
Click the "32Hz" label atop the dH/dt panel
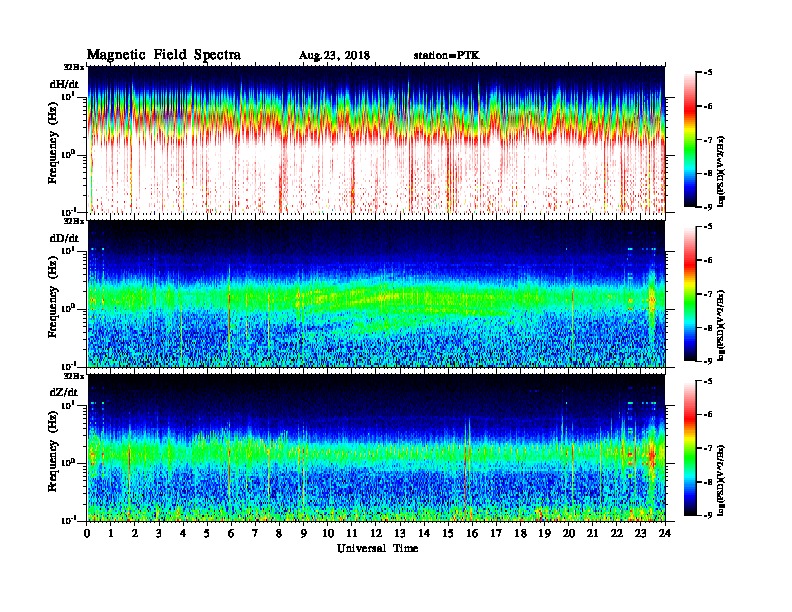(74, 67)
